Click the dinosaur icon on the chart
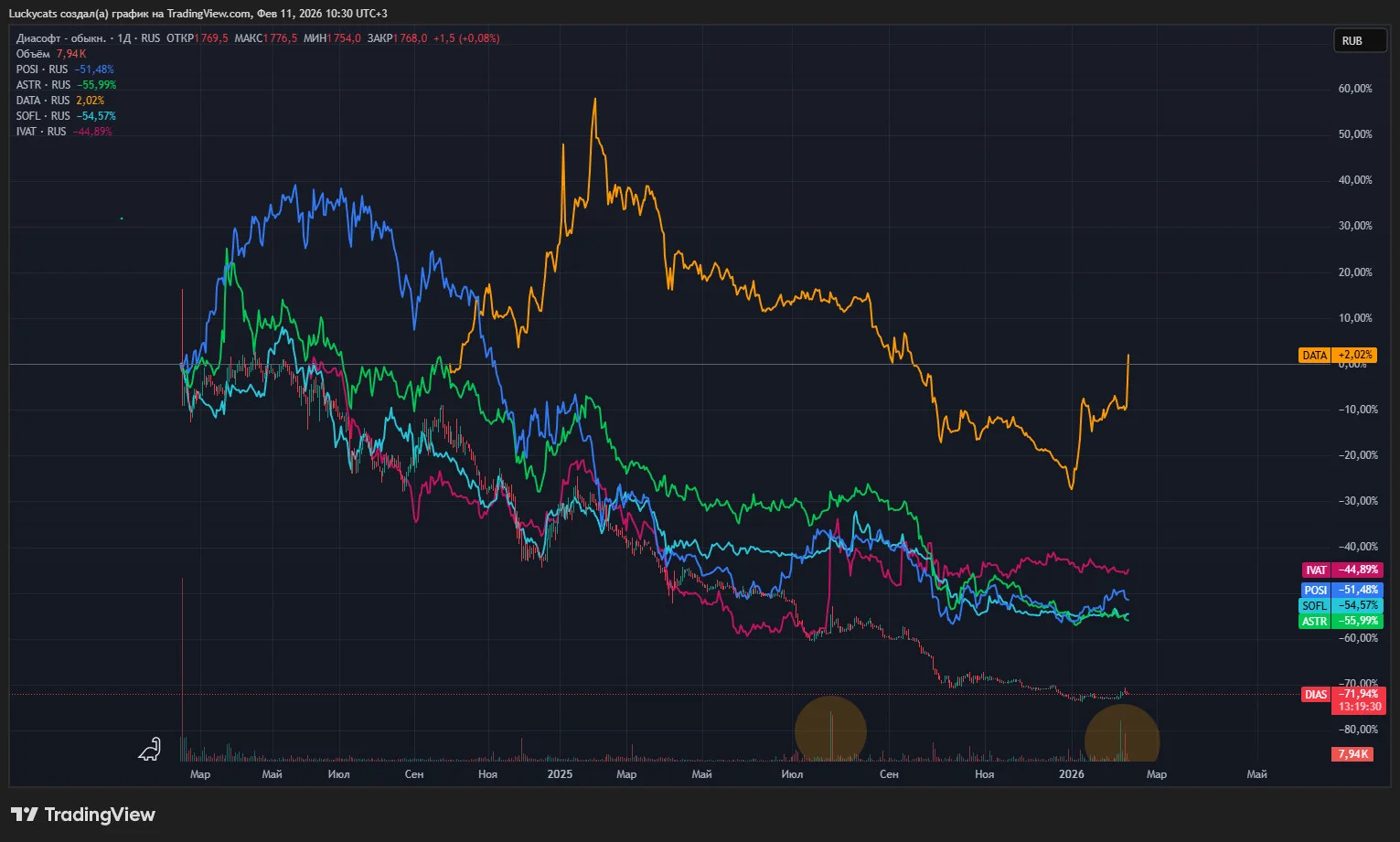 pyautogui.click(x=149, y=750)
